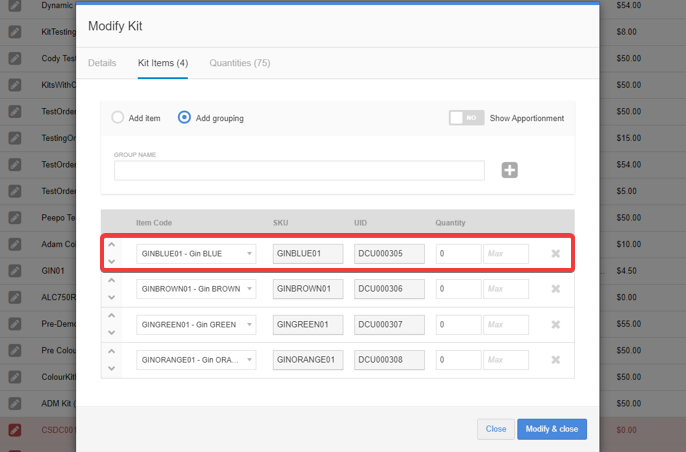
Task: Move GINBROWN01 row down with arrow
Action: 112,298
